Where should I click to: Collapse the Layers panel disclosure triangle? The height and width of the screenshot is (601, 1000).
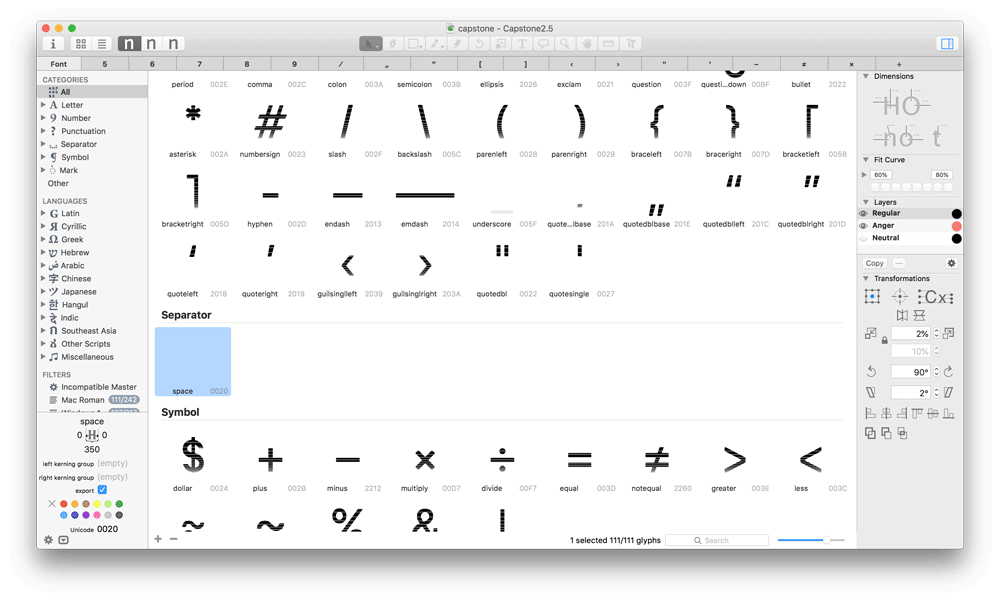point(864,202)
